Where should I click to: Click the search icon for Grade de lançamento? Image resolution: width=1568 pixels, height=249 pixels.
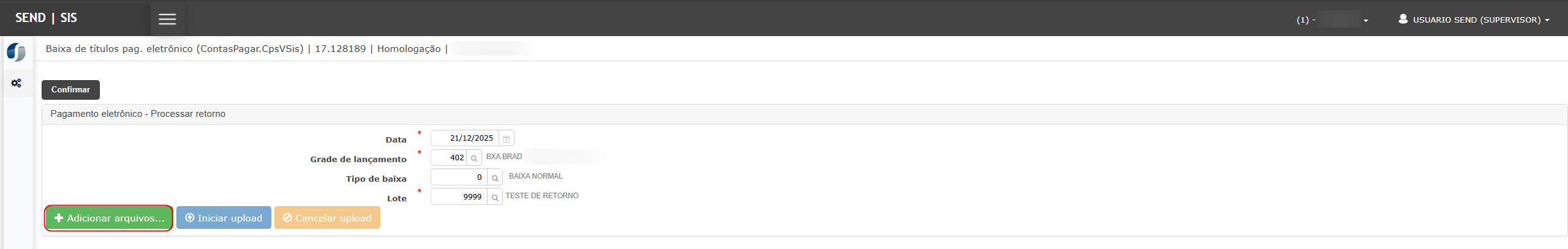[474, 158]
